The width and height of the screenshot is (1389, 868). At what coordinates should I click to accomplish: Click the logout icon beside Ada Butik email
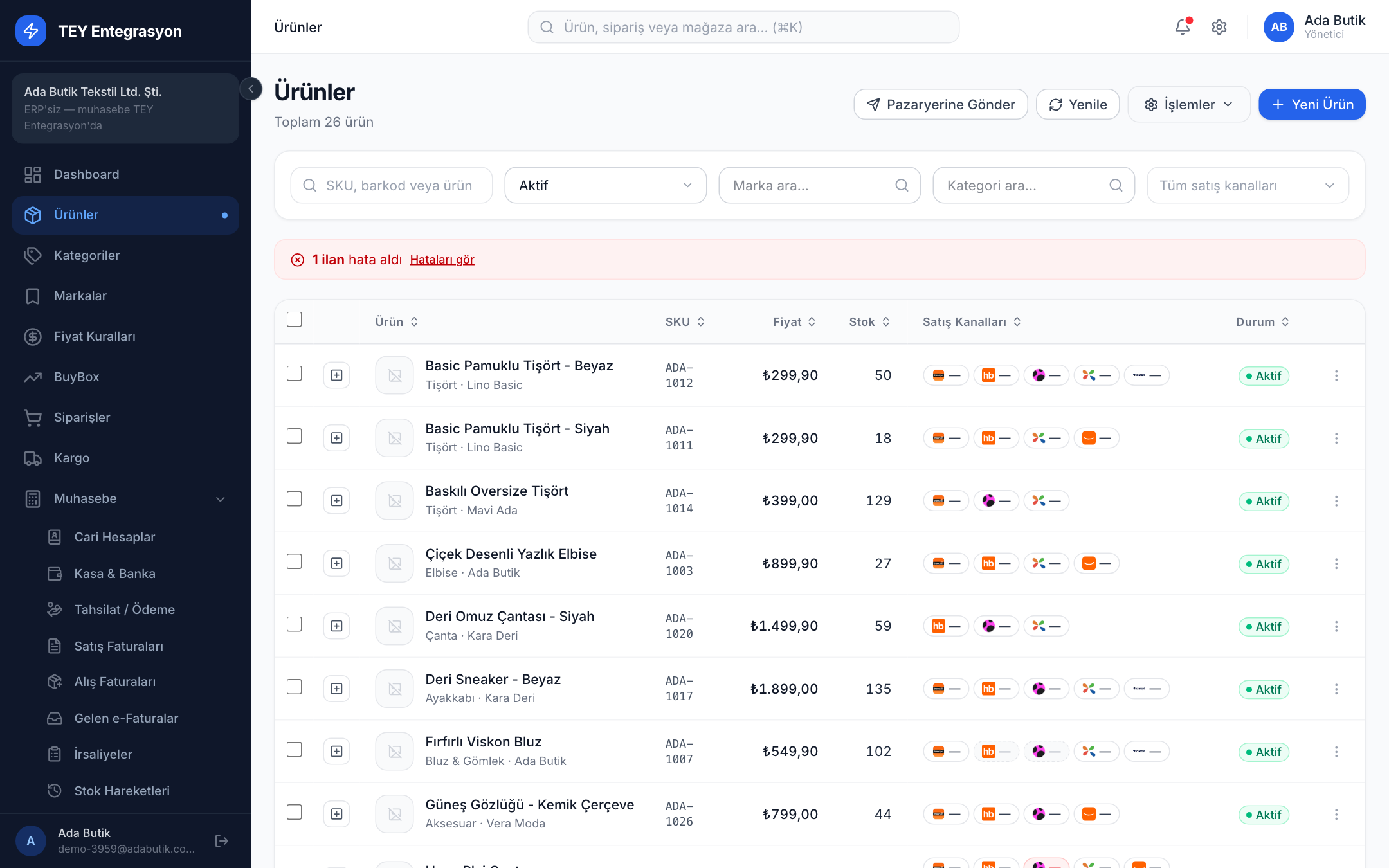222,841
